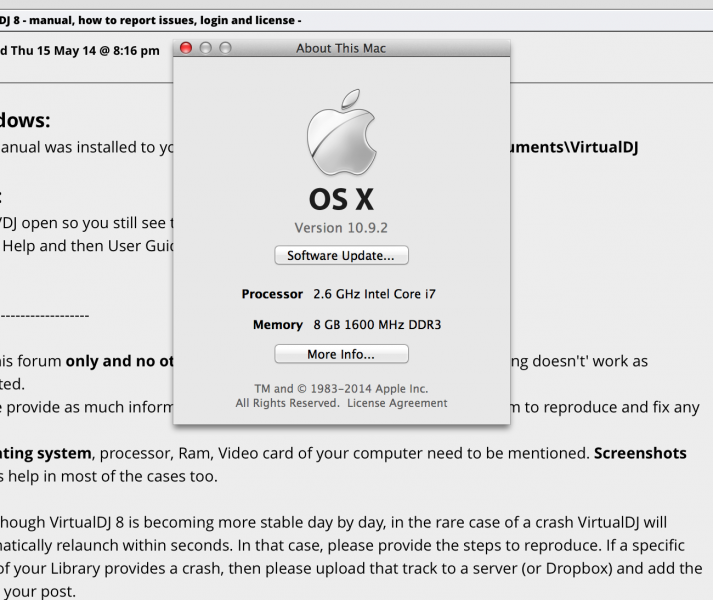Viewport: 713px width, 600px height.
Task: Click the 'only and no ot' bold forum text
Action: [x=120, y=361]
